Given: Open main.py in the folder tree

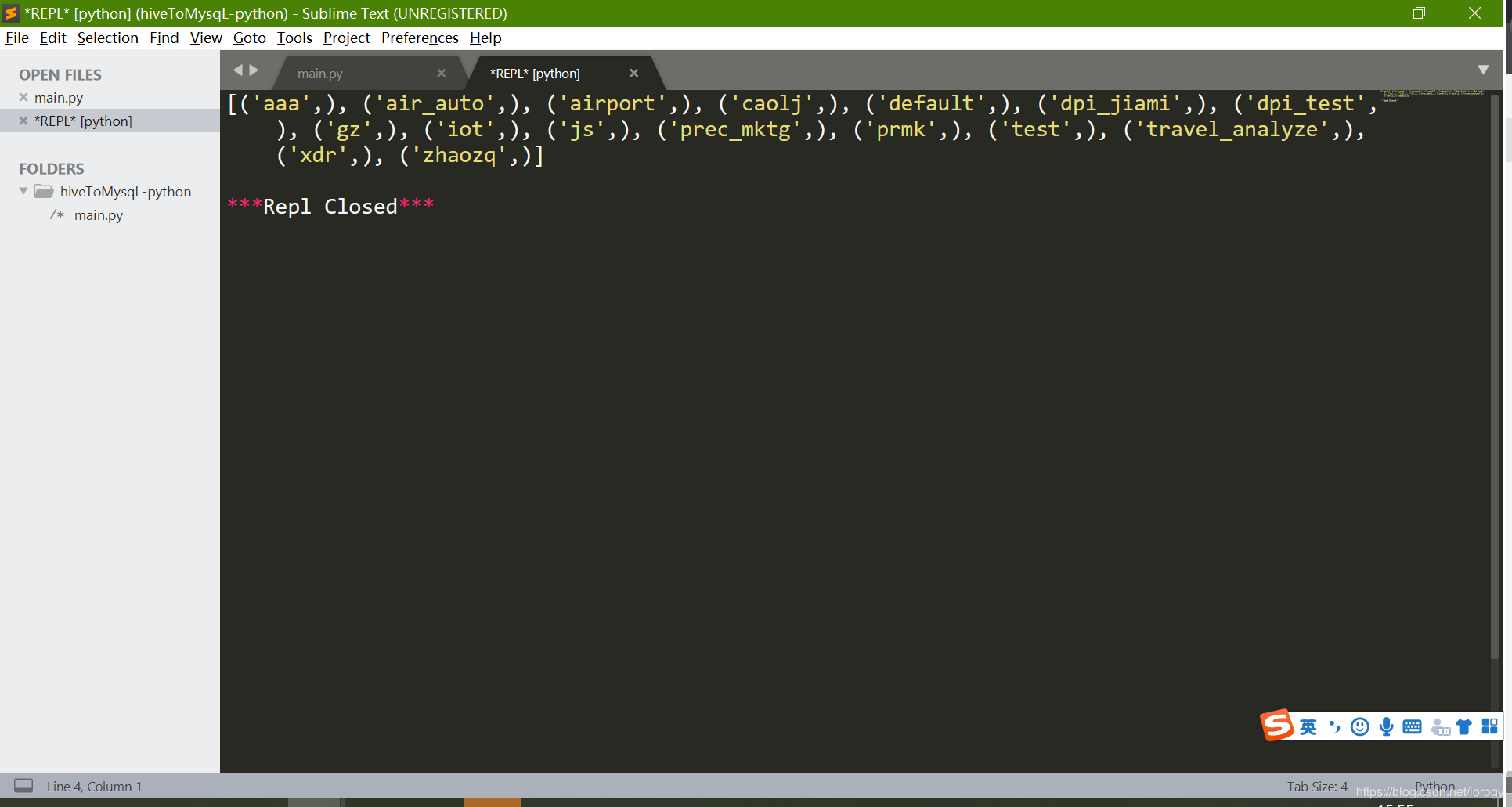Looking at the screenshot, I should point(99,214).
